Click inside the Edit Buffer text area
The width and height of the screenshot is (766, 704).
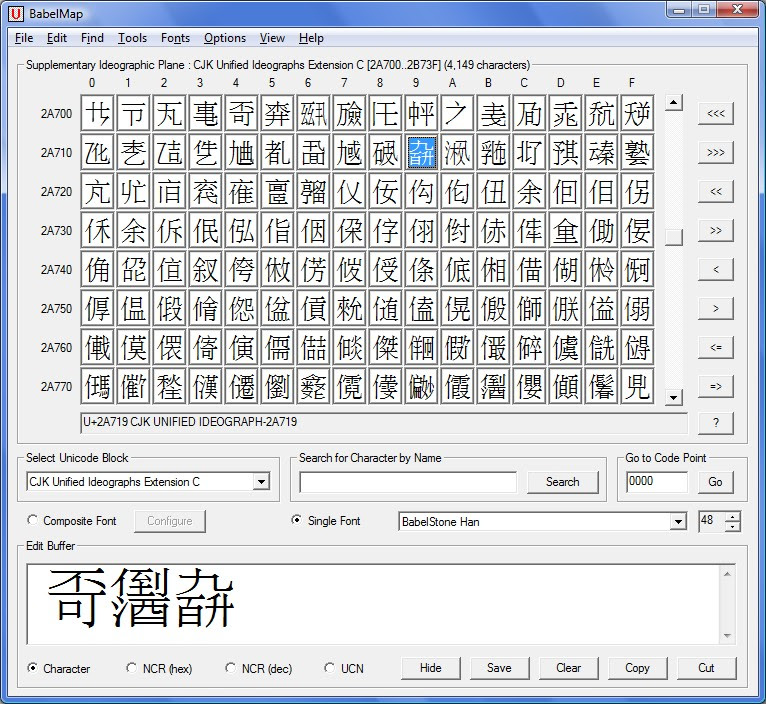(x=374, y=604)
